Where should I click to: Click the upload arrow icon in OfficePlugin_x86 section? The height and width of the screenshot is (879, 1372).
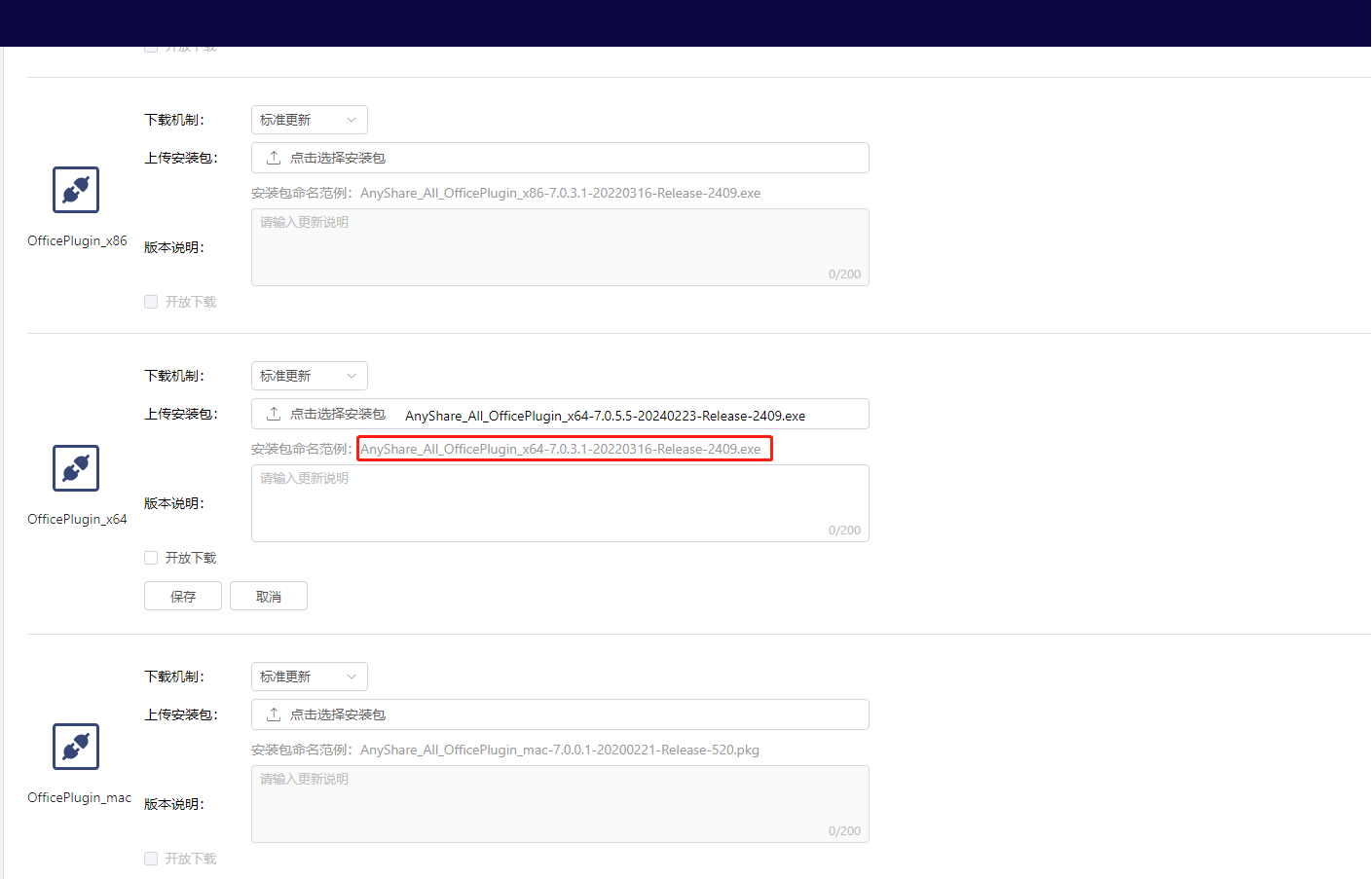coord(273,157)
